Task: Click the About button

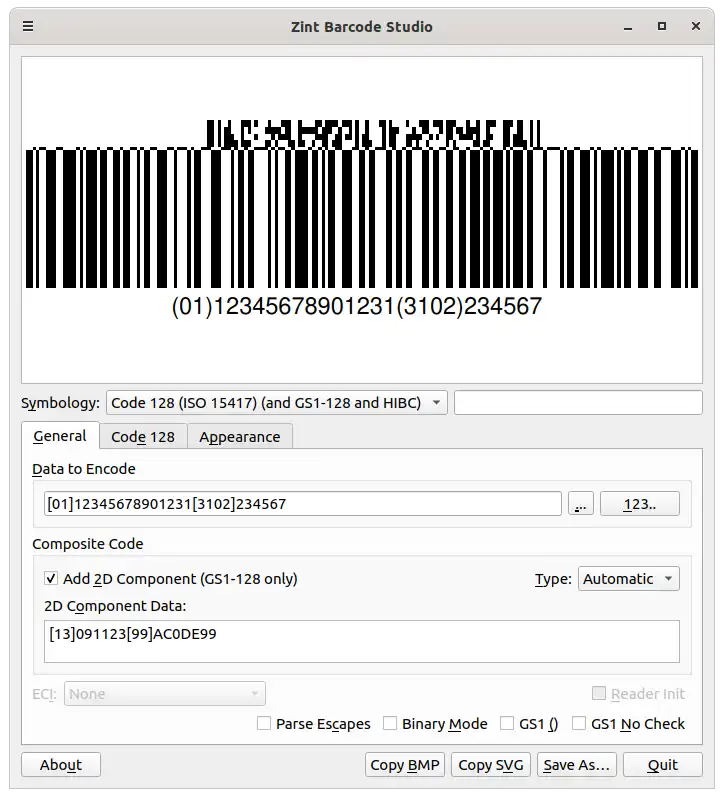Action: [x=61, y=764]
